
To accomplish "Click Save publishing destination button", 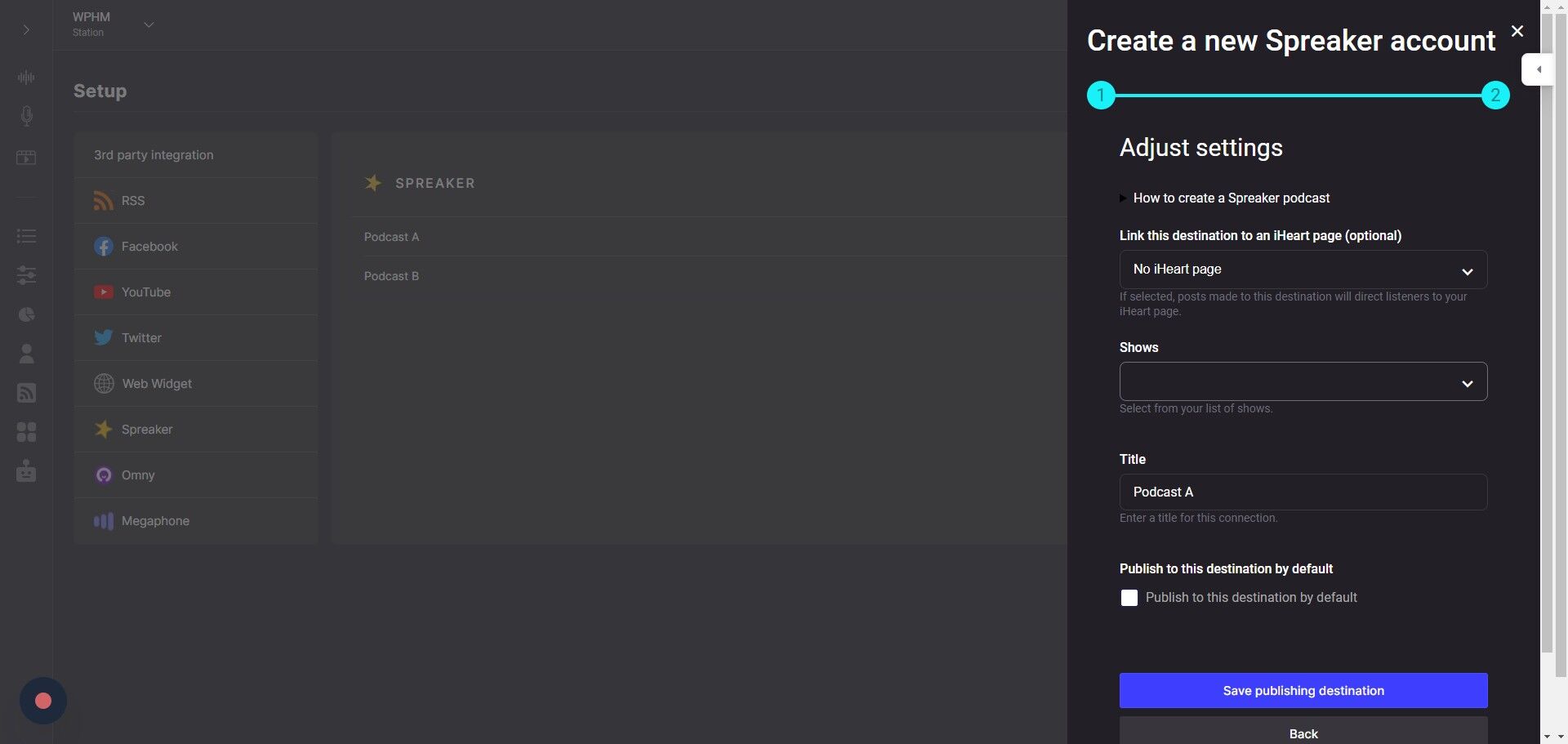I will pyautogui.click(x=1303, y=691).
